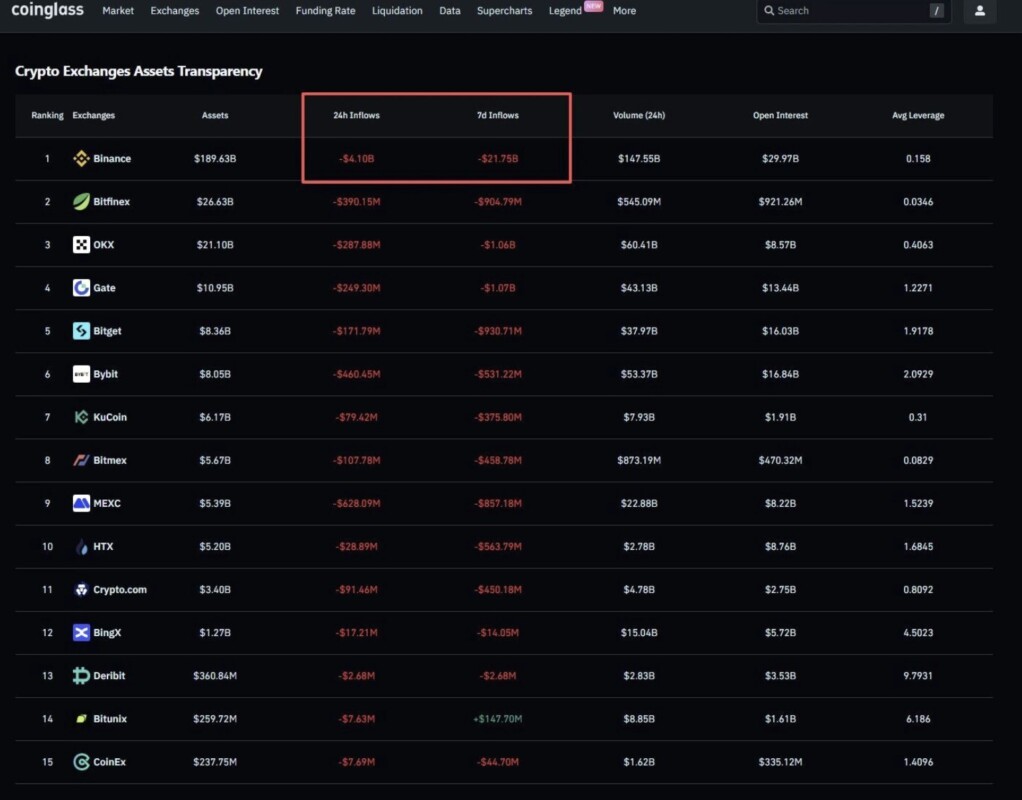Click the coinglass home logo
Image resolution: width=1022 pixels, height=800 pixels.
[48, 11]
